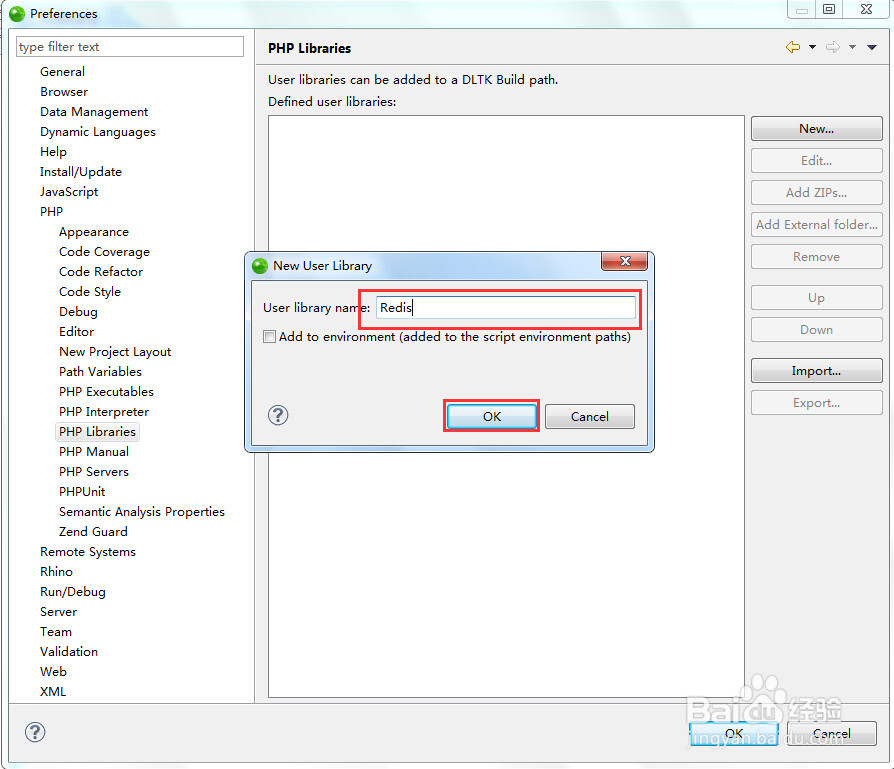Viewport: 894px width, 769px height.
Task: Select JavaScript preference category
Action: [68, 192]
